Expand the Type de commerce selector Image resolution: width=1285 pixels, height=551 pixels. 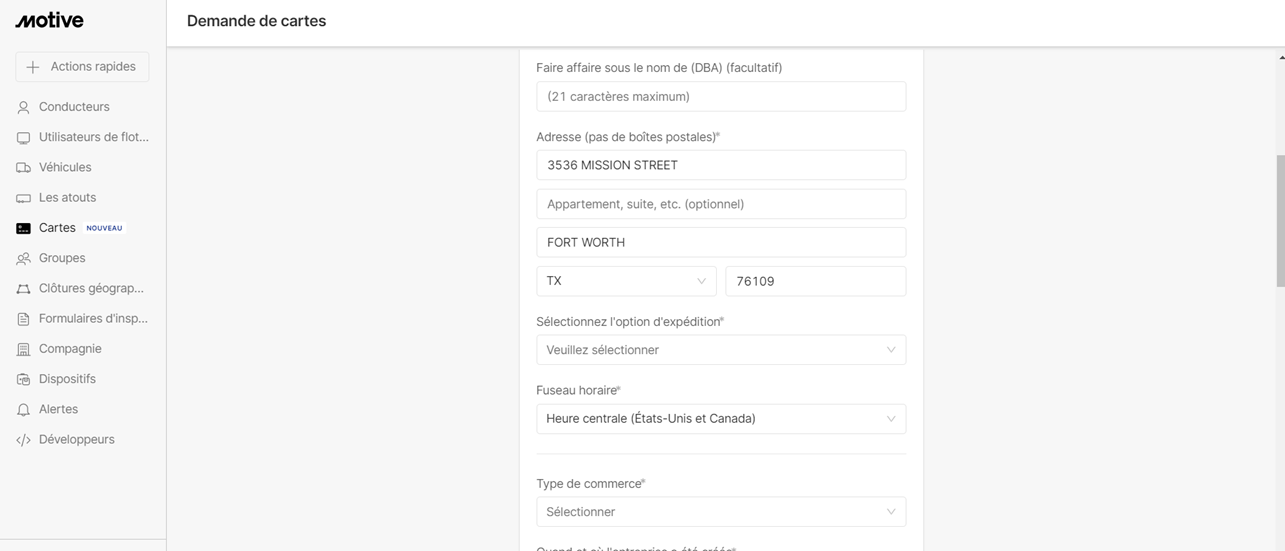721,512
